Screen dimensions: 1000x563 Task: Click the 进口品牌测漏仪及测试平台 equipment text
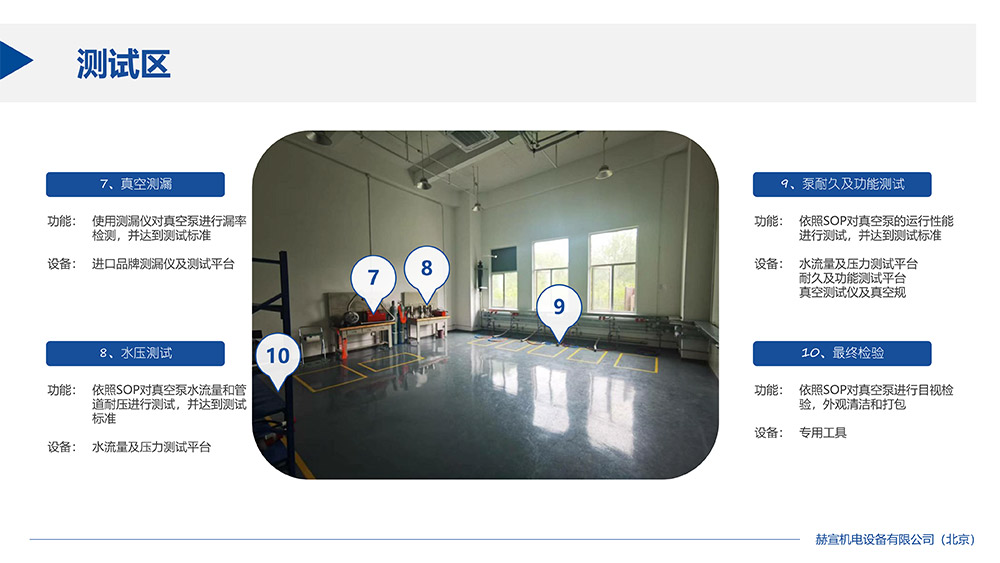pyautogui.click(x=163, y=264)
